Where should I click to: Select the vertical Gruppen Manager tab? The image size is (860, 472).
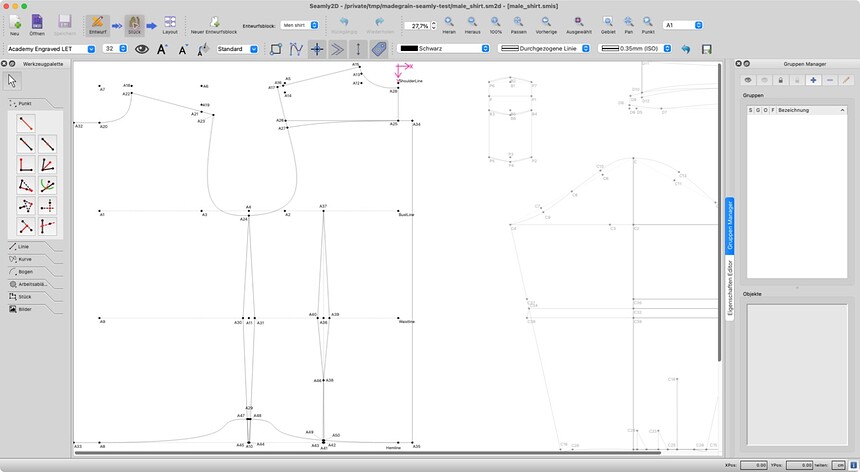click(x=729, y=225)
